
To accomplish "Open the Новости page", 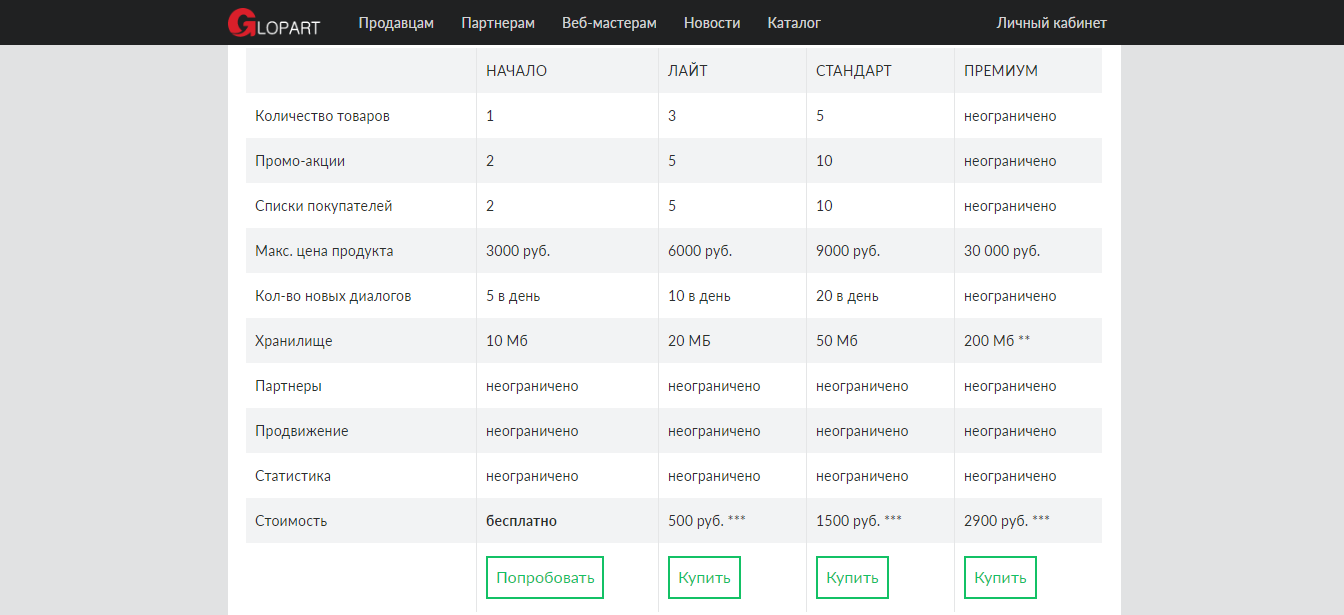I will [x=712, y=23].
